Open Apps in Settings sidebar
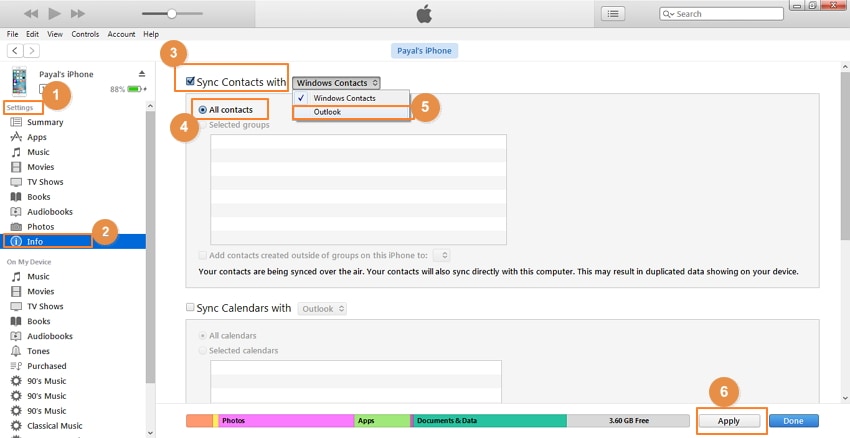The image size is (850, 438). pyautogui.click(x=37, y=137)
